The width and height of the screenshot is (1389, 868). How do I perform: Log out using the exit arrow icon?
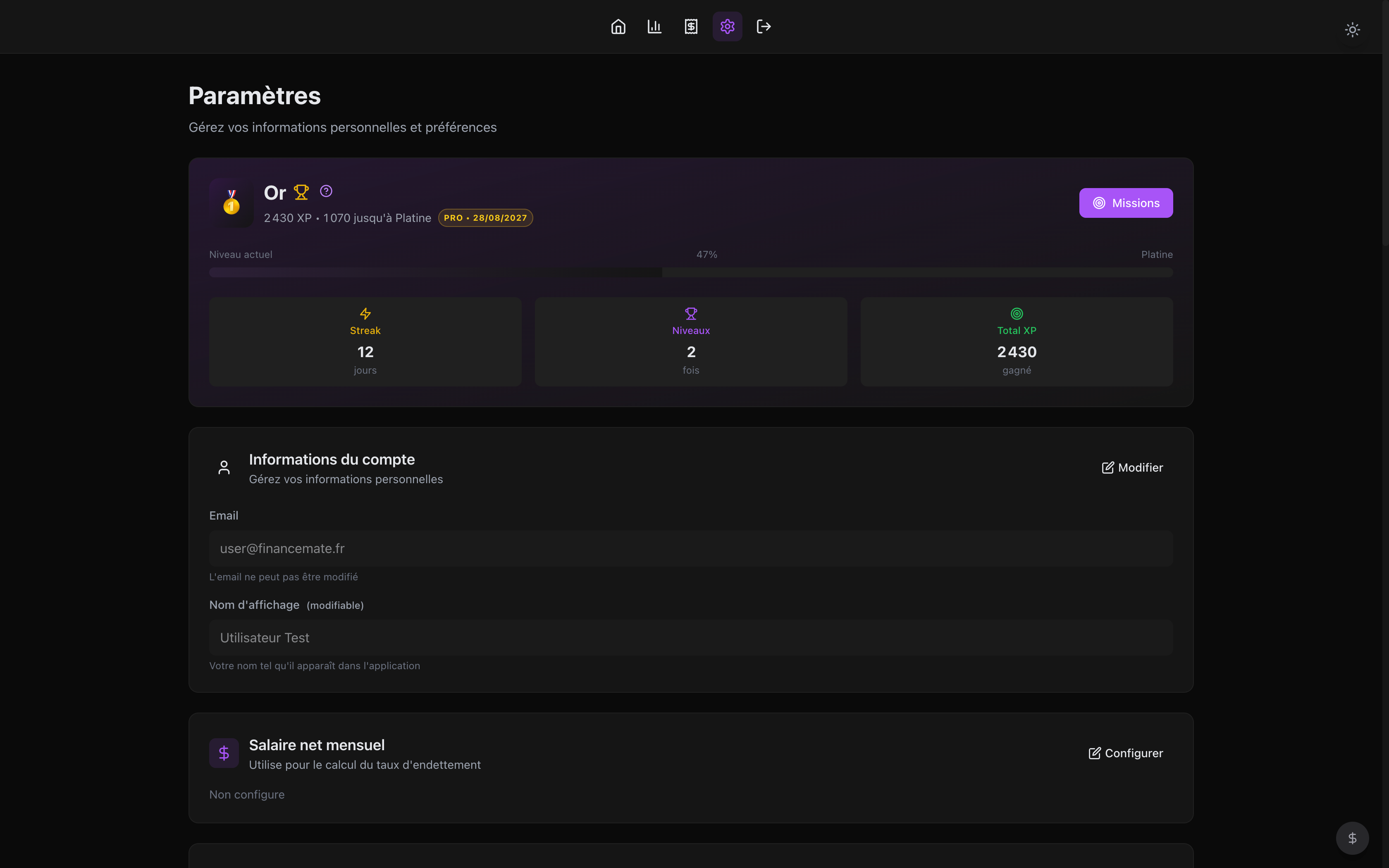pos(764,26)
